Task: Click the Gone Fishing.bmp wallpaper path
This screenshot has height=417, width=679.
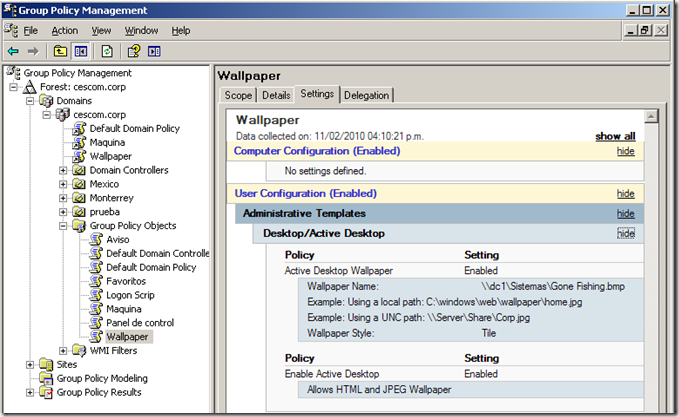Action: tap(553, 287)
